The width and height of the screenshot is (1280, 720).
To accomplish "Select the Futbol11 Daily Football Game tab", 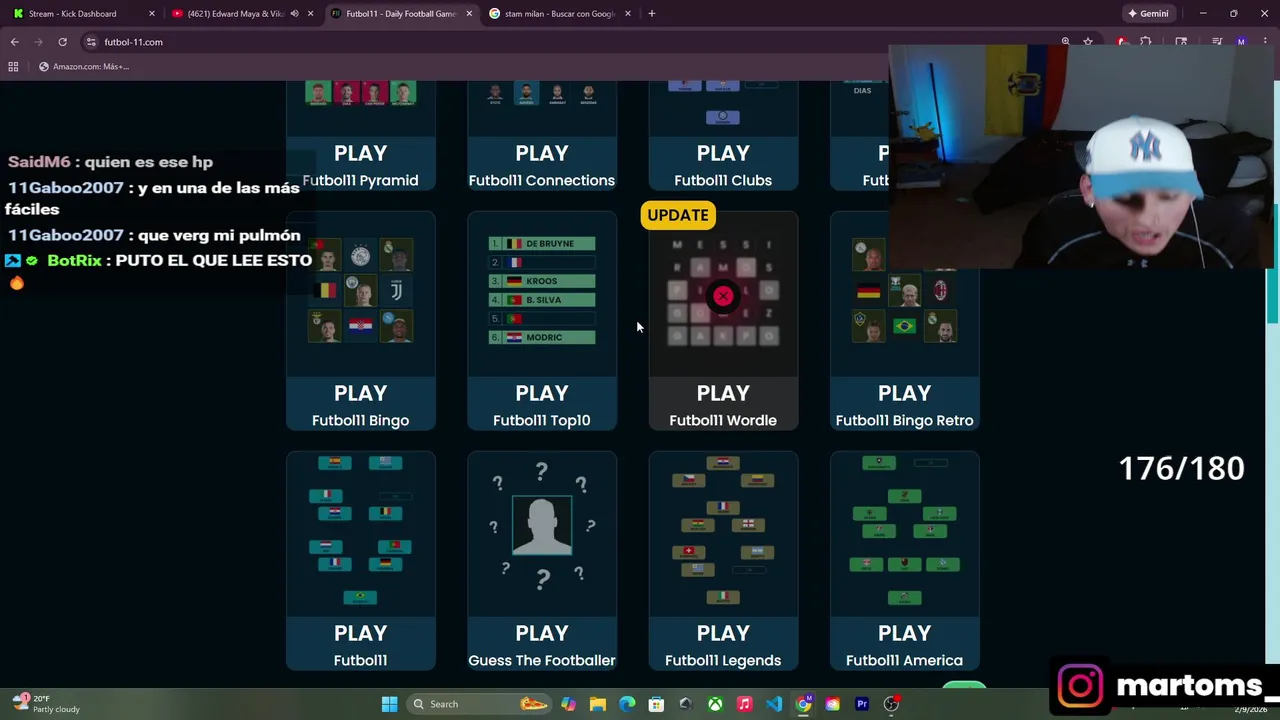I will 400,14.
